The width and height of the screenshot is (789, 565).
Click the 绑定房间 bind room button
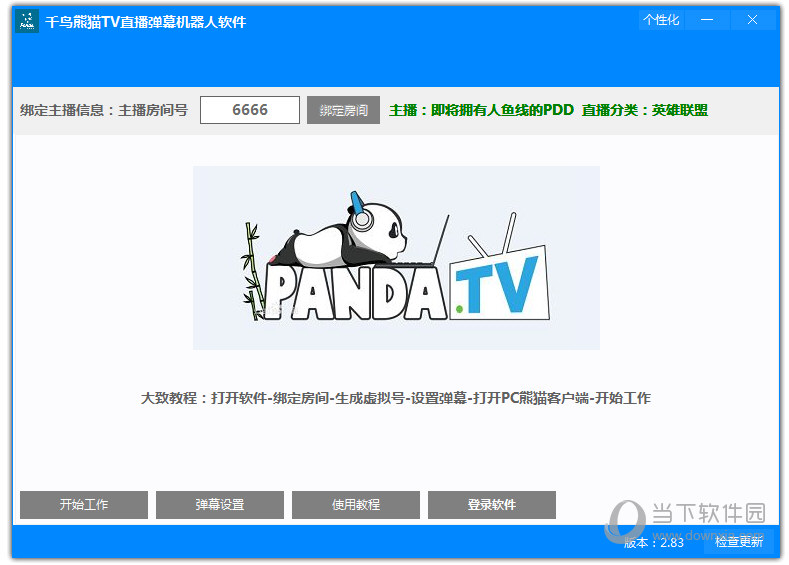[343, 110]
